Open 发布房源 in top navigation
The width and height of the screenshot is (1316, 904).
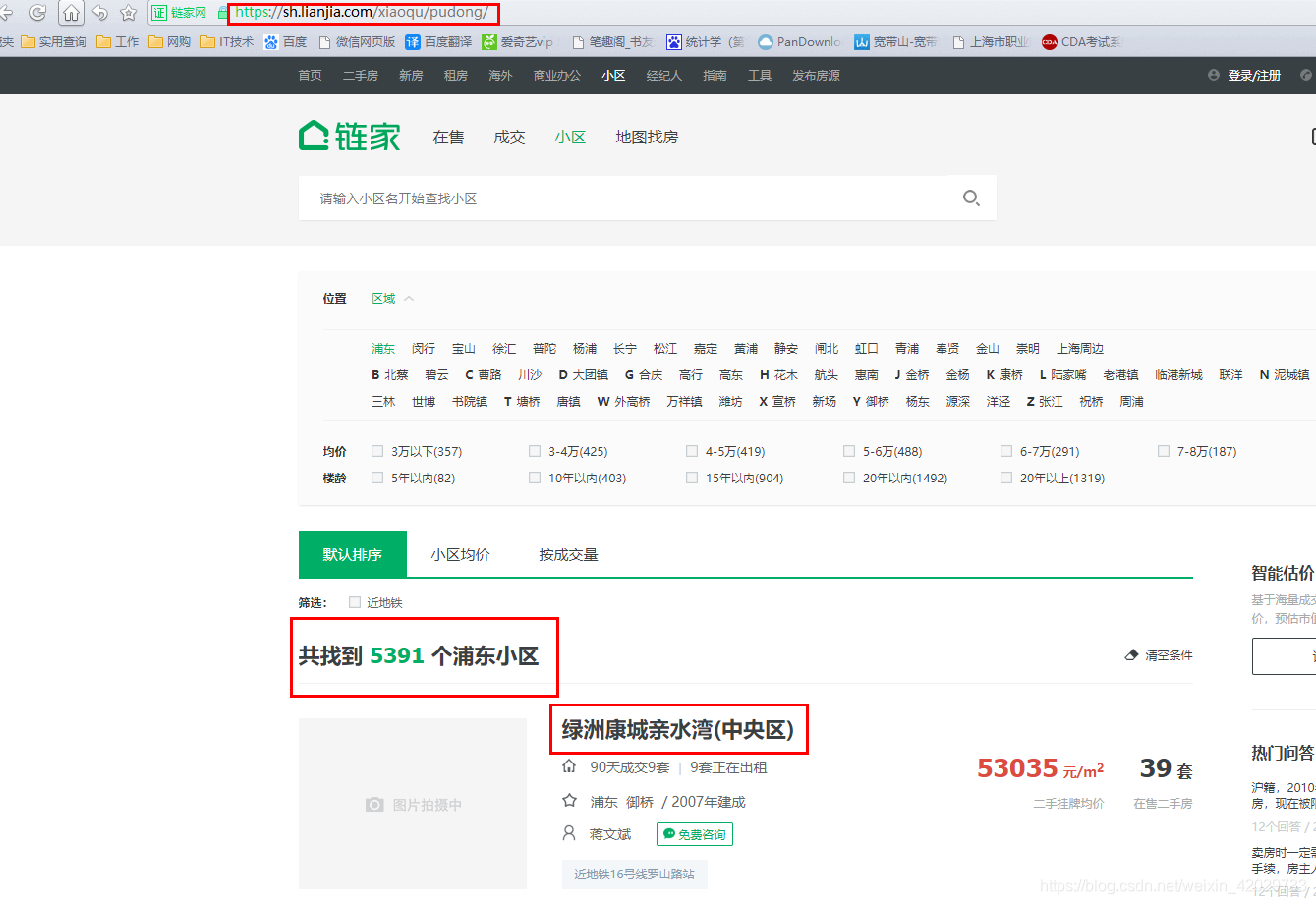[816, 76]
